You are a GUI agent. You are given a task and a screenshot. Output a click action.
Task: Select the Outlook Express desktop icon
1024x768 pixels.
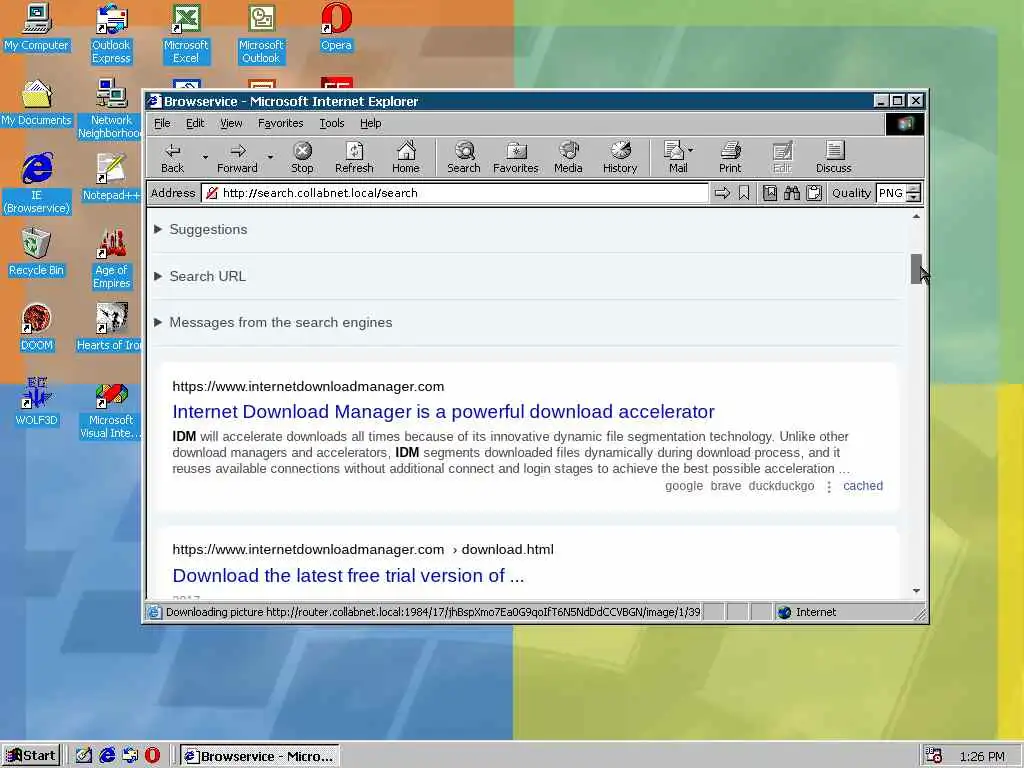point(111,34)
